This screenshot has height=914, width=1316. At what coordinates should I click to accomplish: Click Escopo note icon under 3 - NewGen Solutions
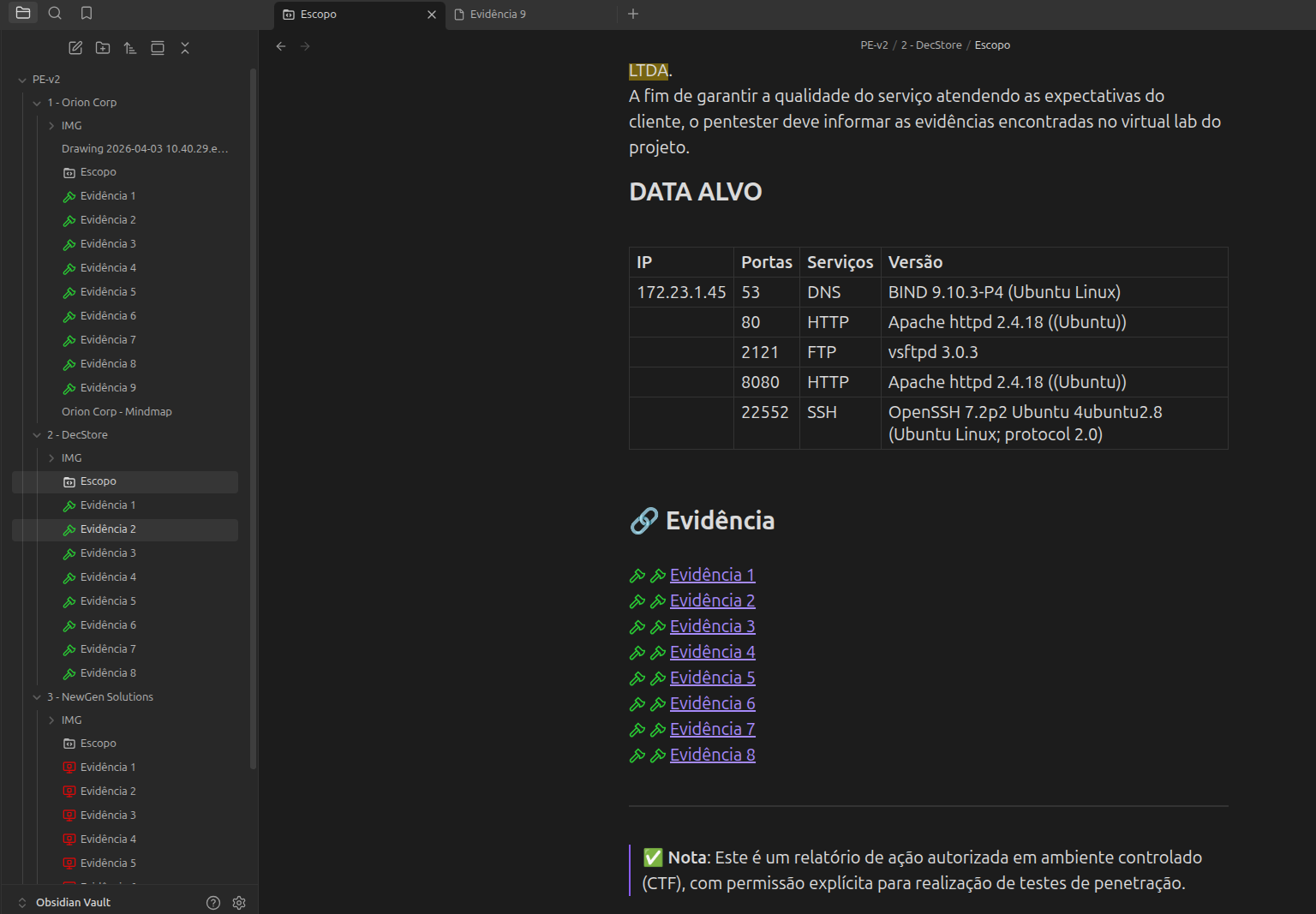point(69,744)
